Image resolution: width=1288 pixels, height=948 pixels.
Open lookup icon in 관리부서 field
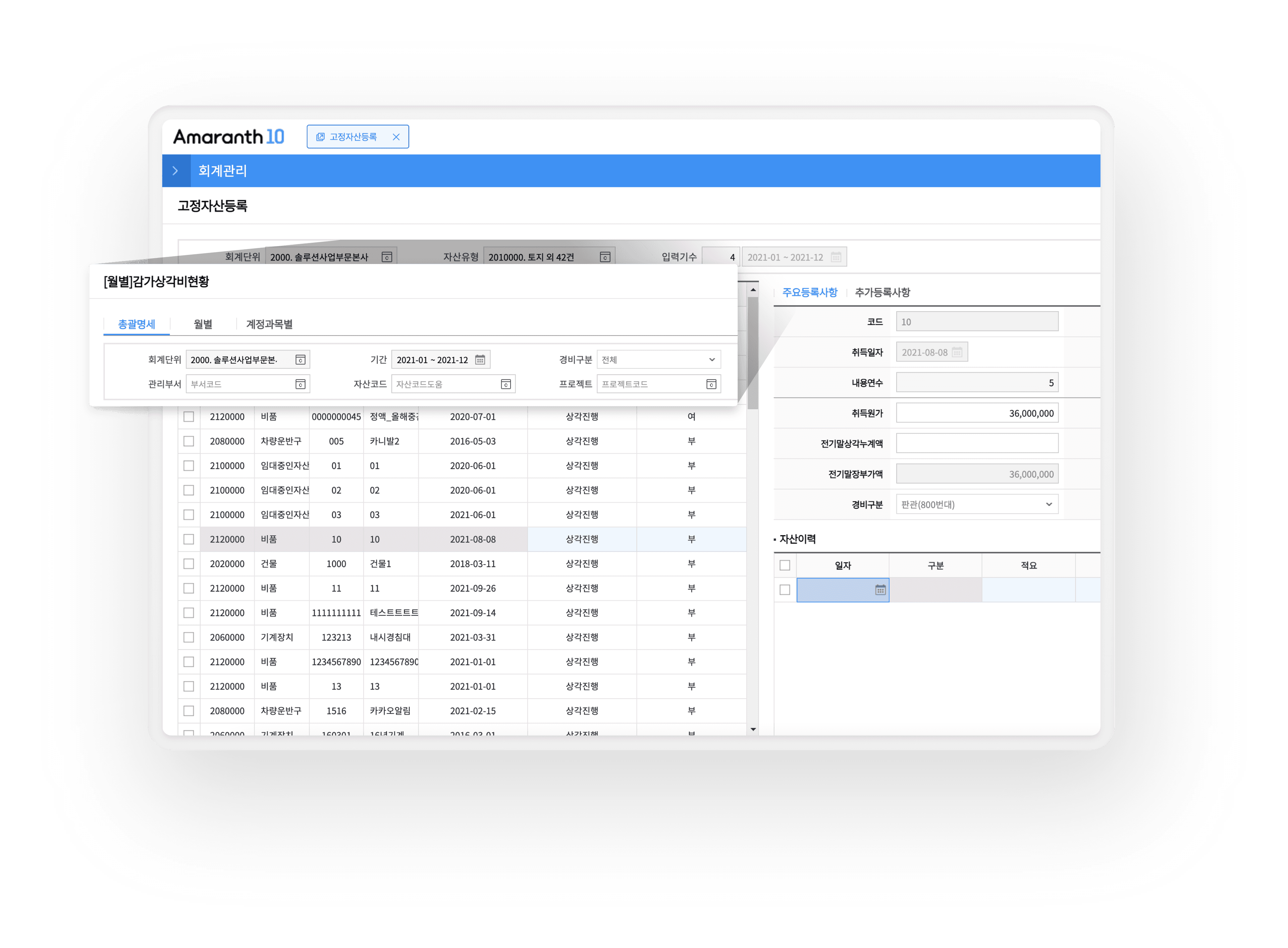pyautogui.click(x=300, y=385)
